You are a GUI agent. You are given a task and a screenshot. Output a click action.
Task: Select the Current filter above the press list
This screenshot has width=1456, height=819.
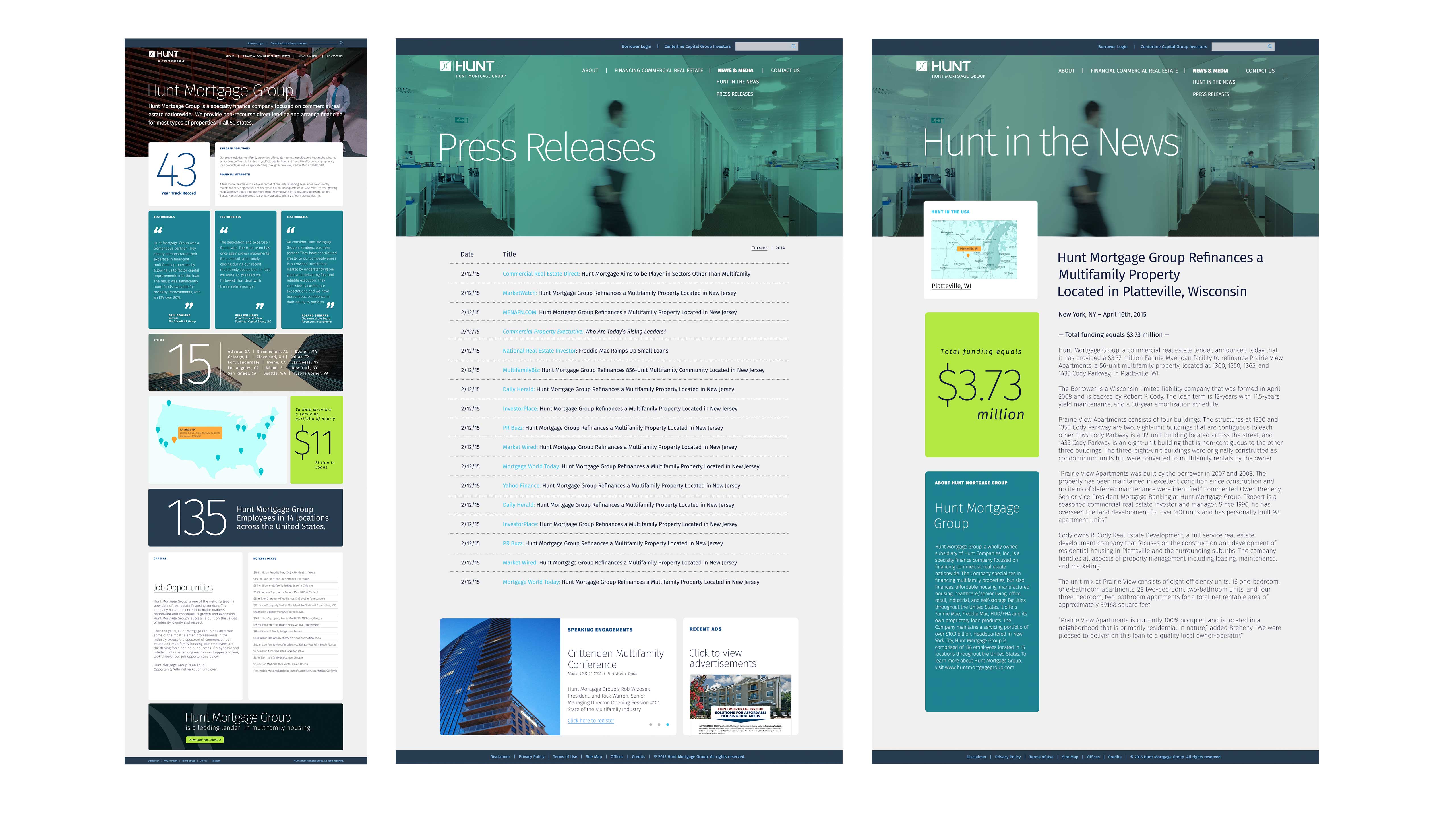(x=759, y=248)
